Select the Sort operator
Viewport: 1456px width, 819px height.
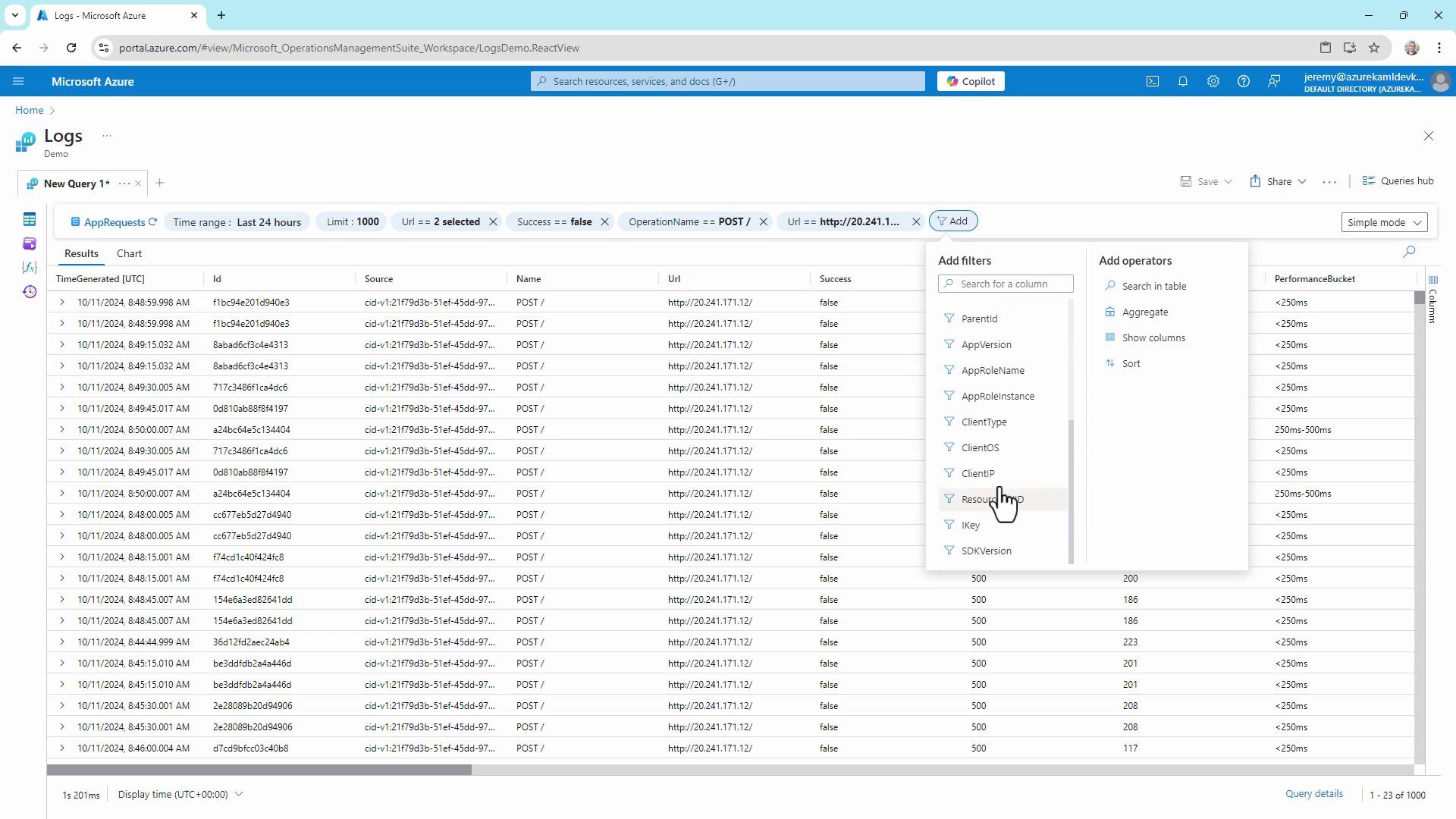[x=1122, y=363]
